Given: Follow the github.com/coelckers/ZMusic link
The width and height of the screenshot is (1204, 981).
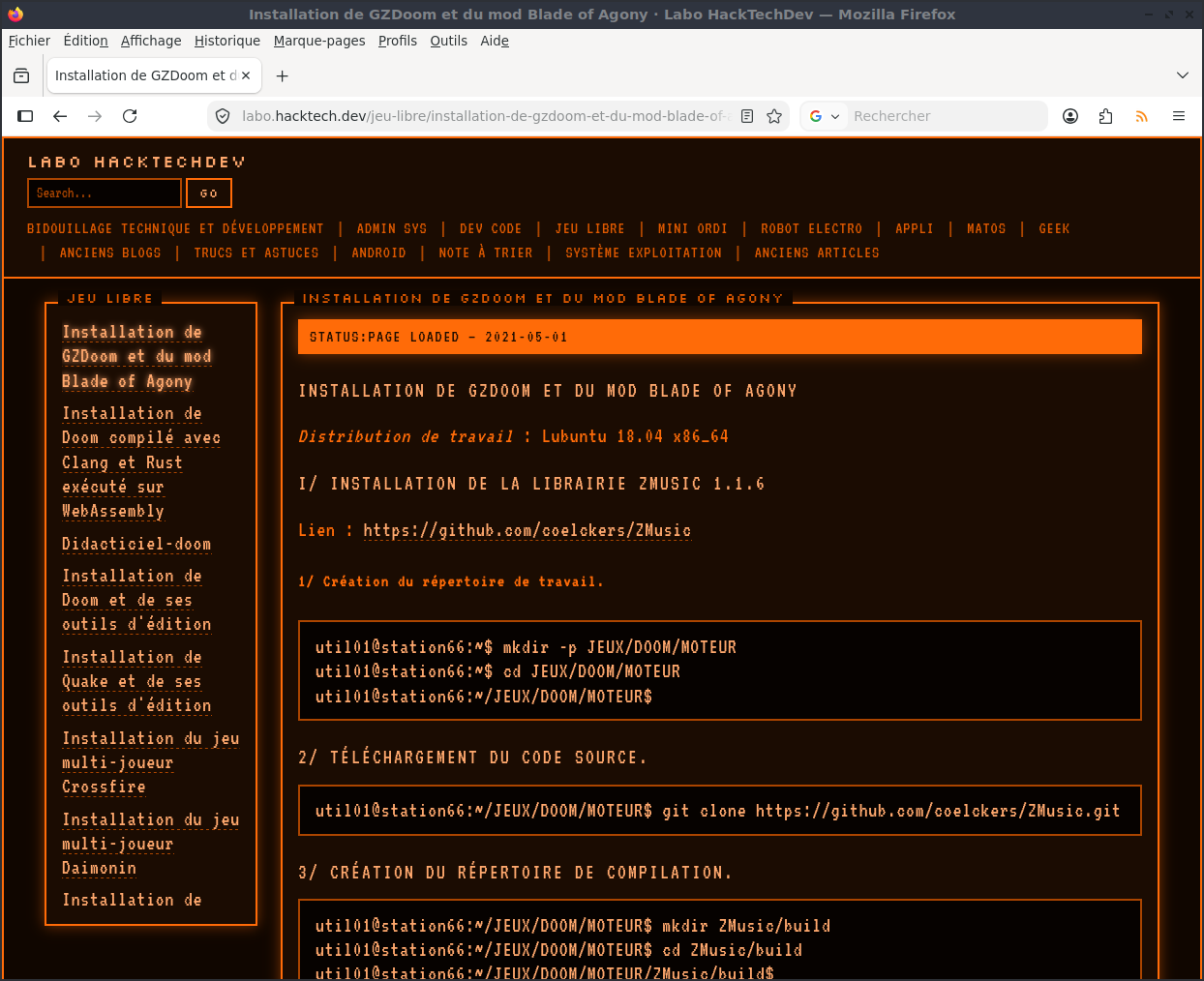Looking at the screenshot, I should pos(527,530).
